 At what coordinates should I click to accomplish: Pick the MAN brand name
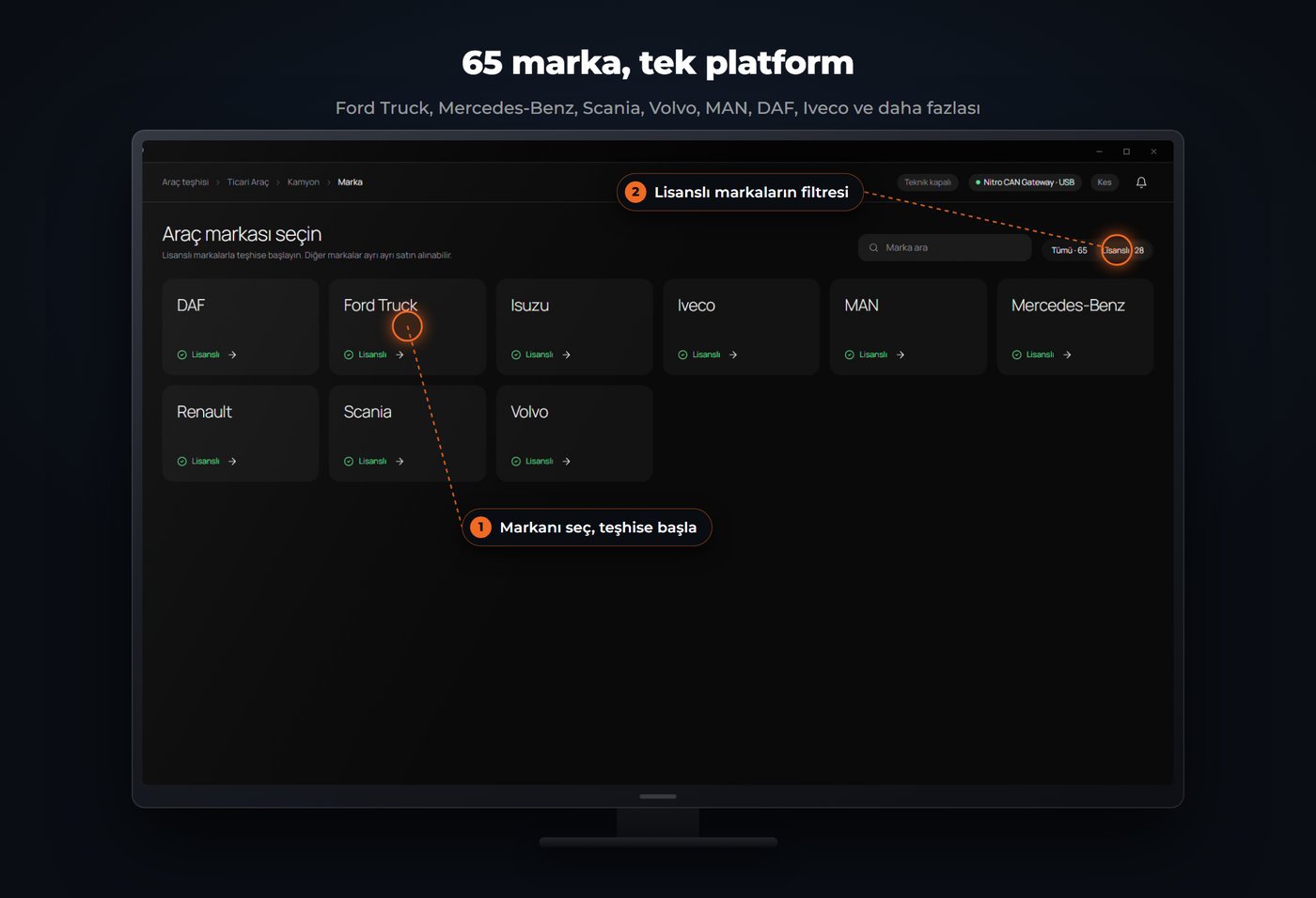point(862,306)
